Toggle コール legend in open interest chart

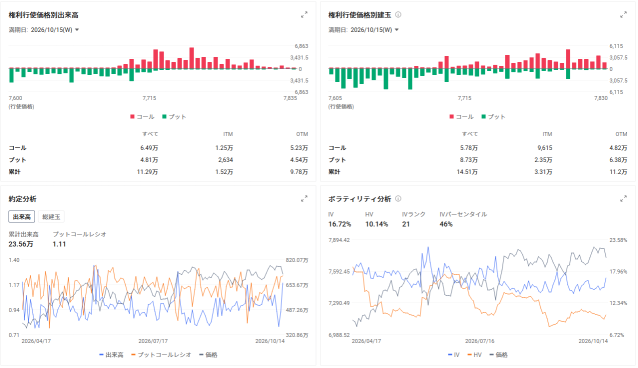click(461, 117)
